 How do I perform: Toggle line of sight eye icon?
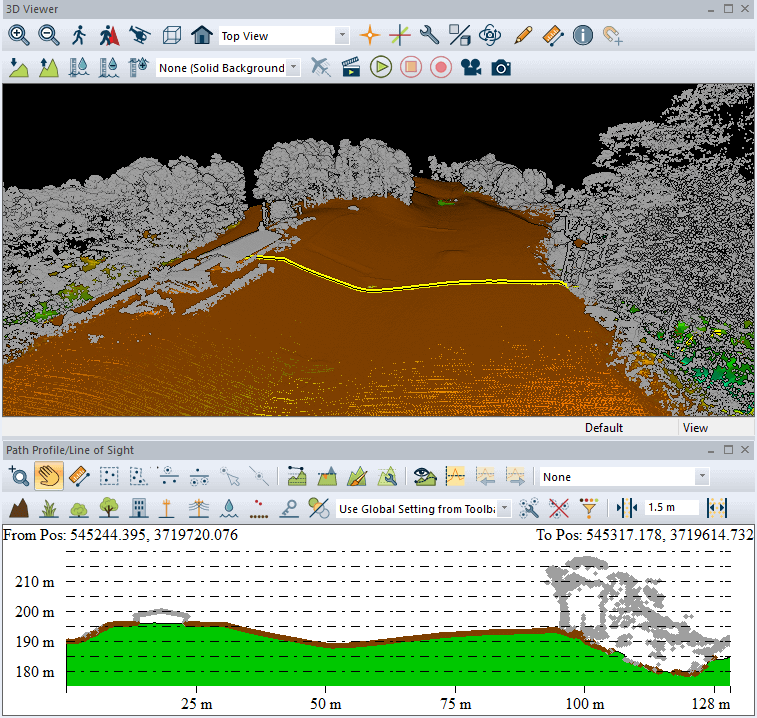pyautogui.click(x=425, y=476)
